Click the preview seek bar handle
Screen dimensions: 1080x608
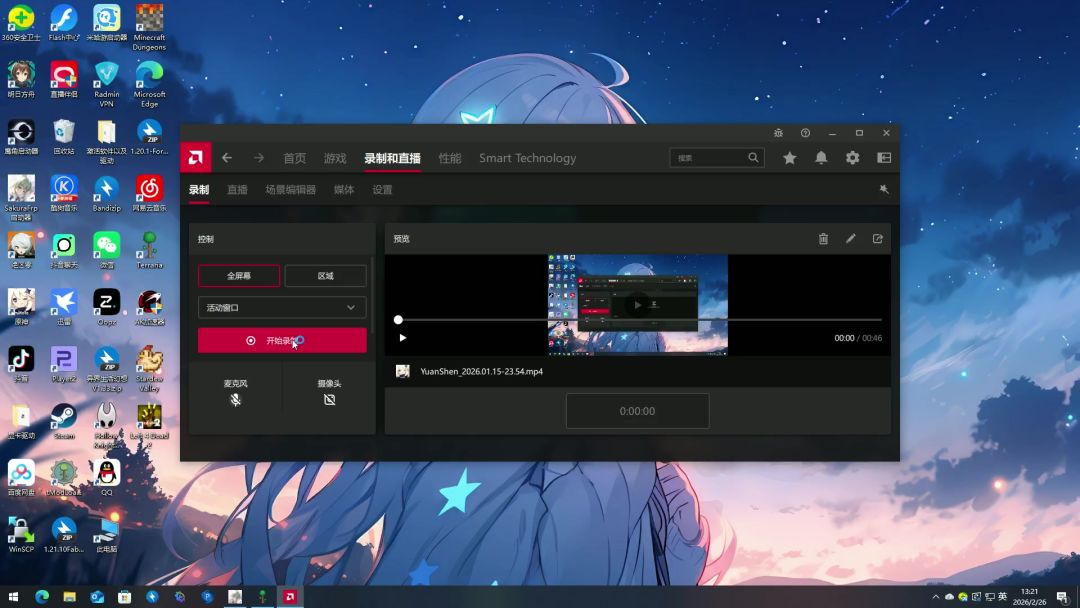[398, 319]
